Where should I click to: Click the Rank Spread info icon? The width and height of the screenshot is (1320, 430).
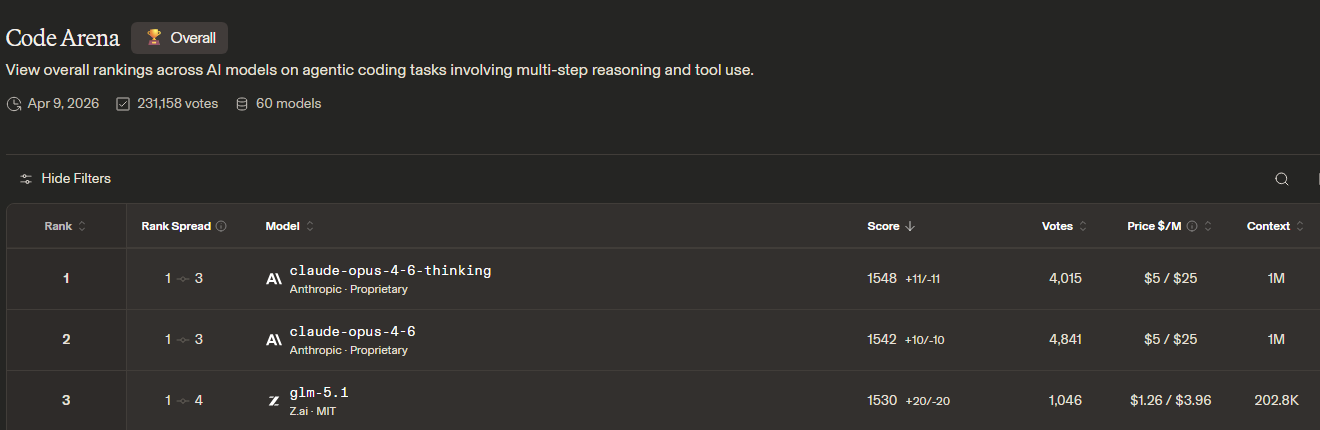pyautogui.click(x=221, y=226)
